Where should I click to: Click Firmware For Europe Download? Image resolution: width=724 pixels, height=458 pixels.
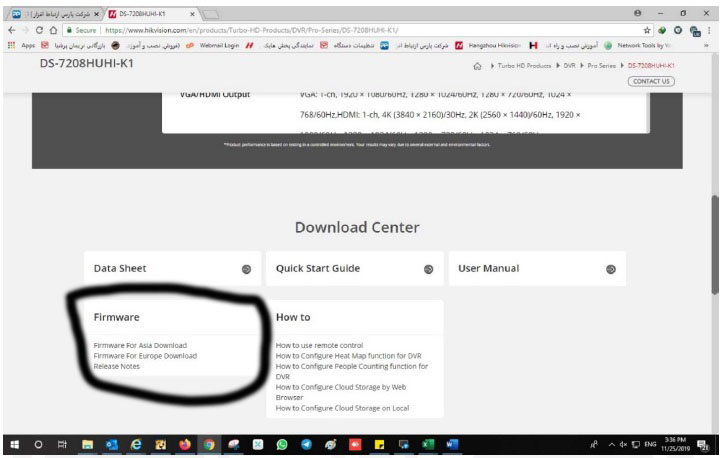point(145,356)
